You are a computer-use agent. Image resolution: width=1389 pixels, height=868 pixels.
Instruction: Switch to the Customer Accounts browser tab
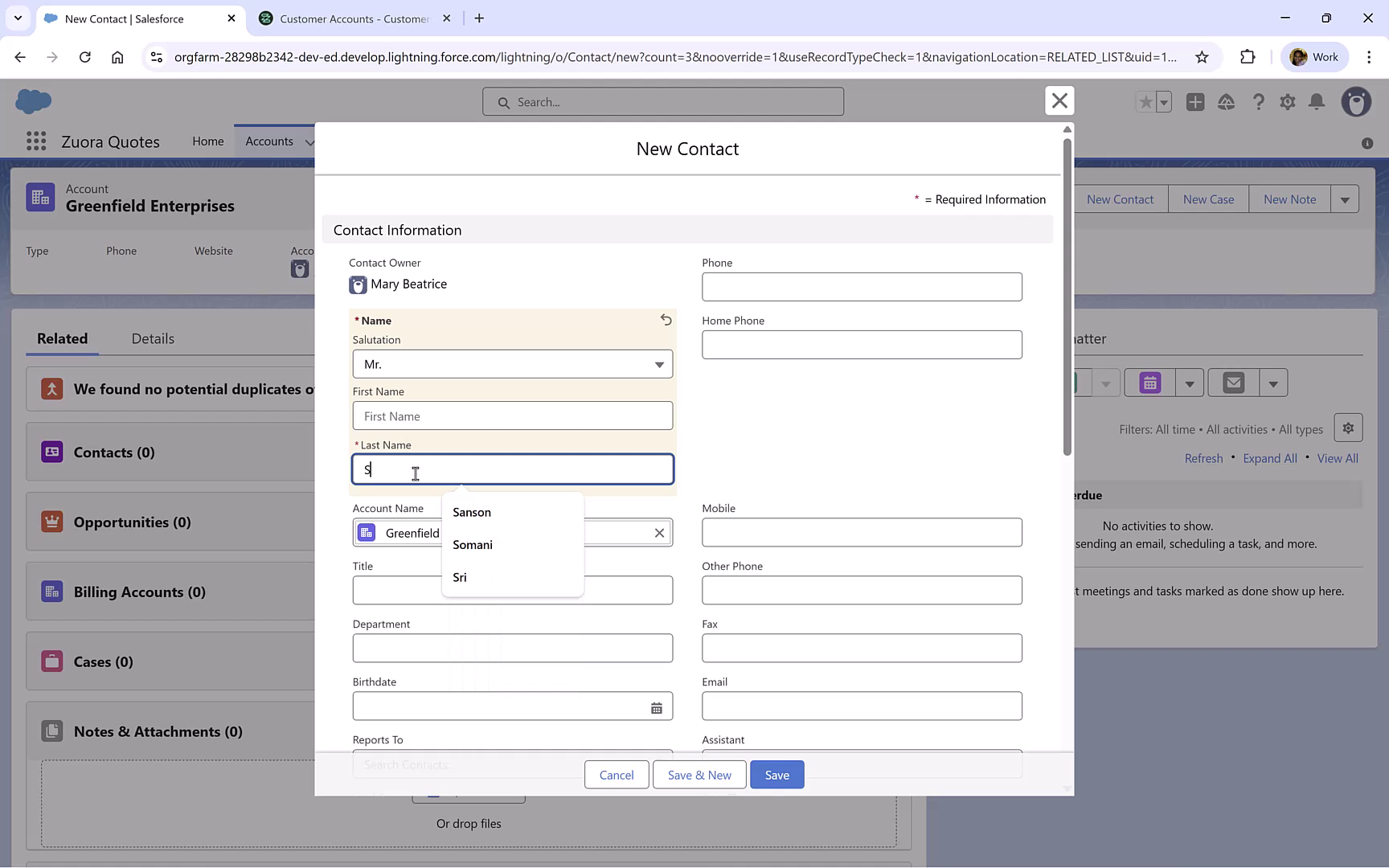point(346,18)
